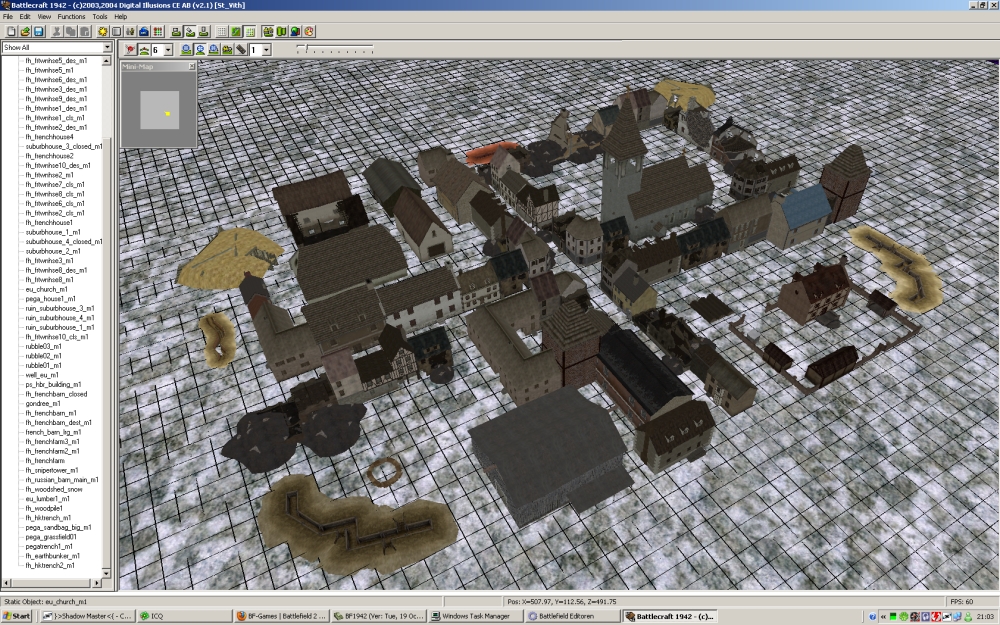The height and width of the screenshot is (625, 1000).
Task: Select fh_russian_barn_main_m1 in the object list
Action: (x=62, y=480)
